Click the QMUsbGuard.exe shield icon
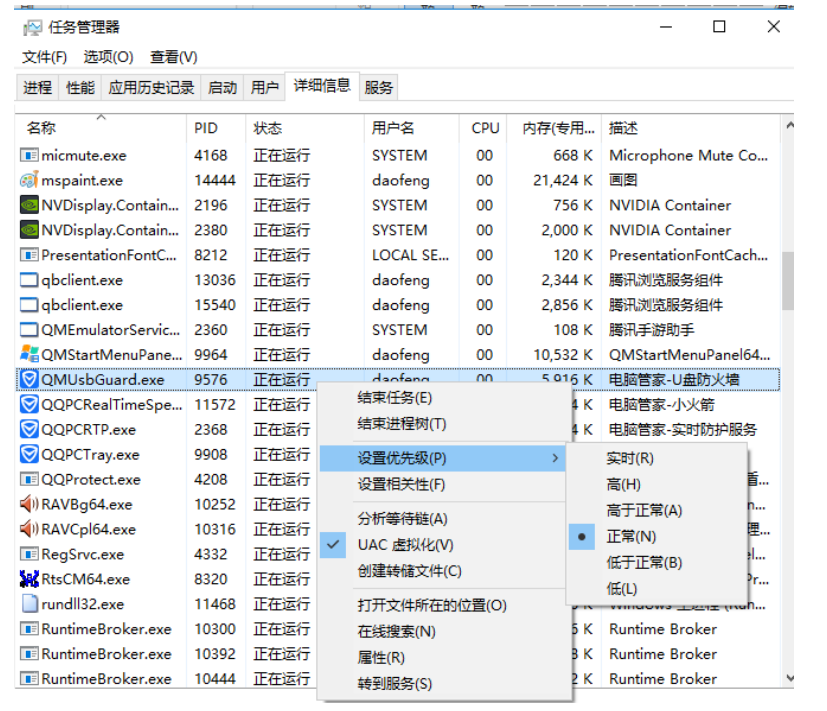This screenshot has width=827, height=711. (x=29, y=379)
